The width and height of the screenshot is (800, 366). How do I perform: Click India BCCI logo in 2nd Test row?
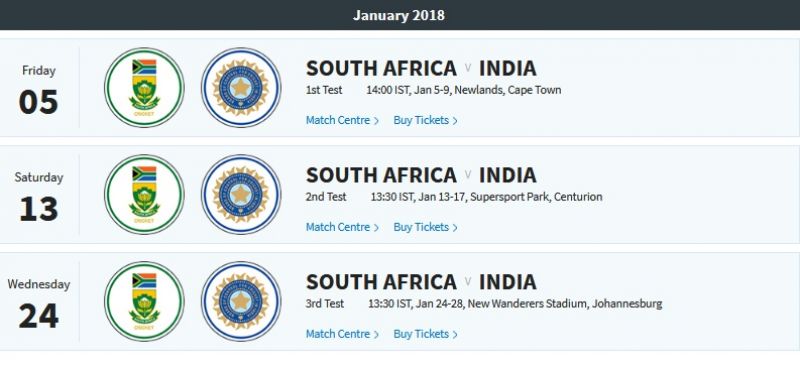pos(241,194)
